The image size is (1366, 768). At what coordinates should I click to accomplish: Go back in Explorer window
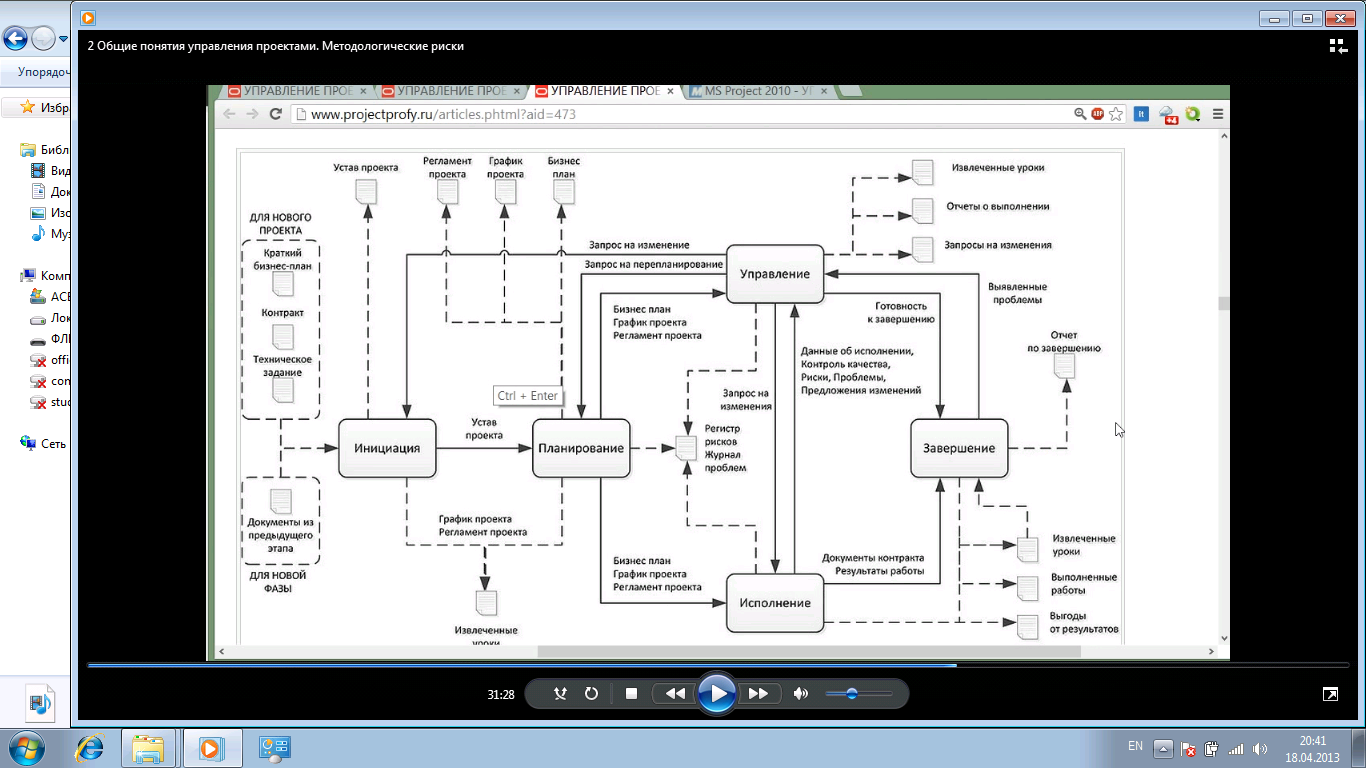tap(15, 39)
